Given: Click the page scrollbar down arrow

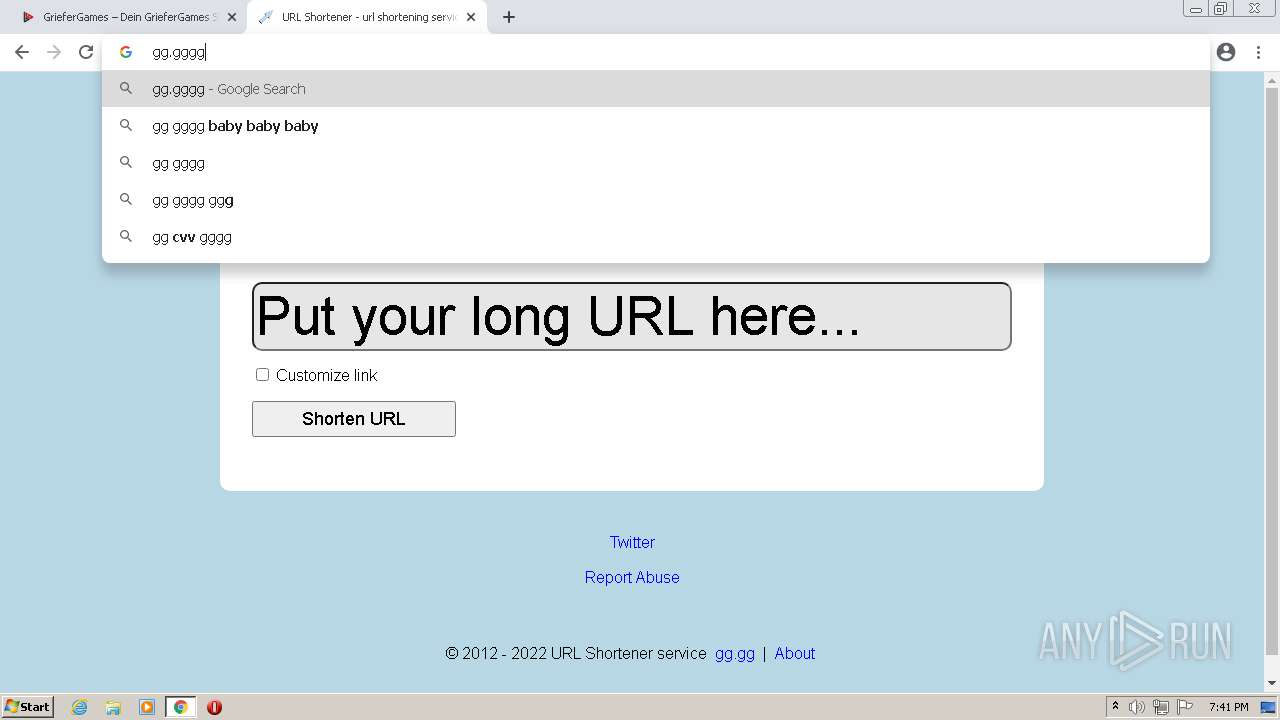Looking at the screenshot, I should [x=1272, y=684].
